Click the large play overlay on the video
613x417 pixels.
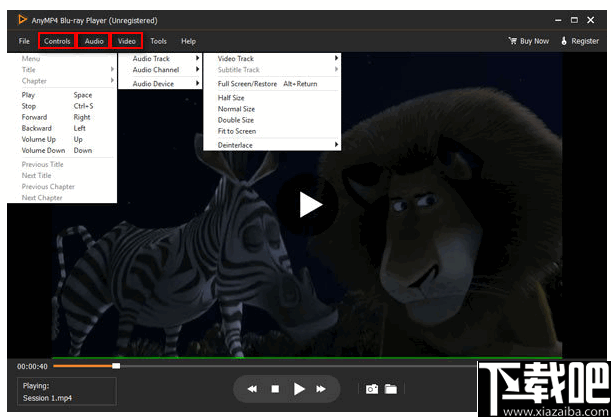[311, 205]
